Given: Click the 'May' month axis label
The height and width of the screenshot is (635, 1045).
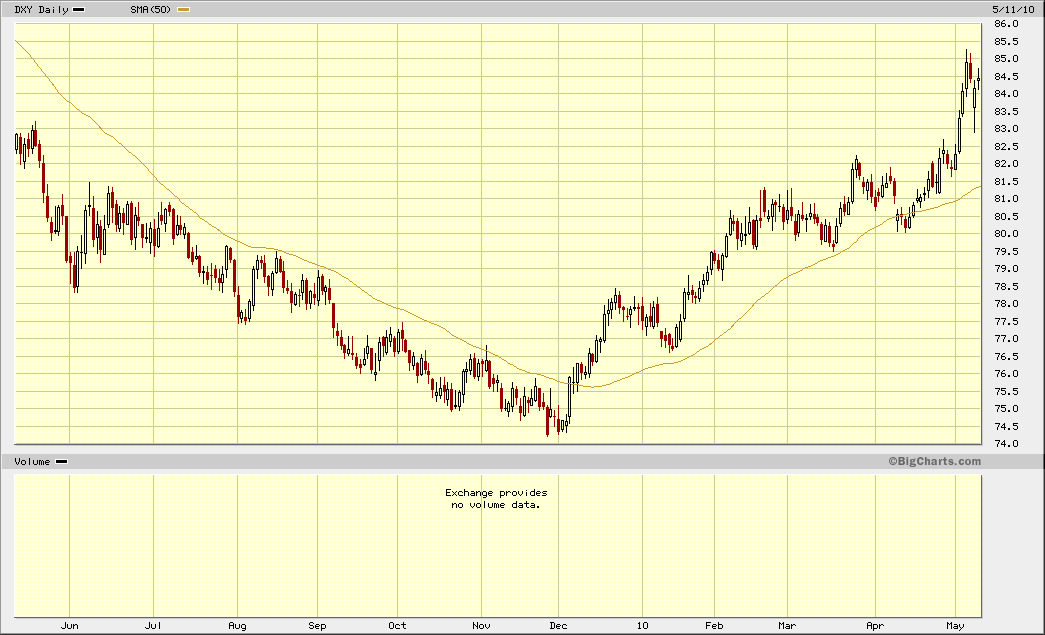Looking at the screenshot, I should tap(955, 625).
